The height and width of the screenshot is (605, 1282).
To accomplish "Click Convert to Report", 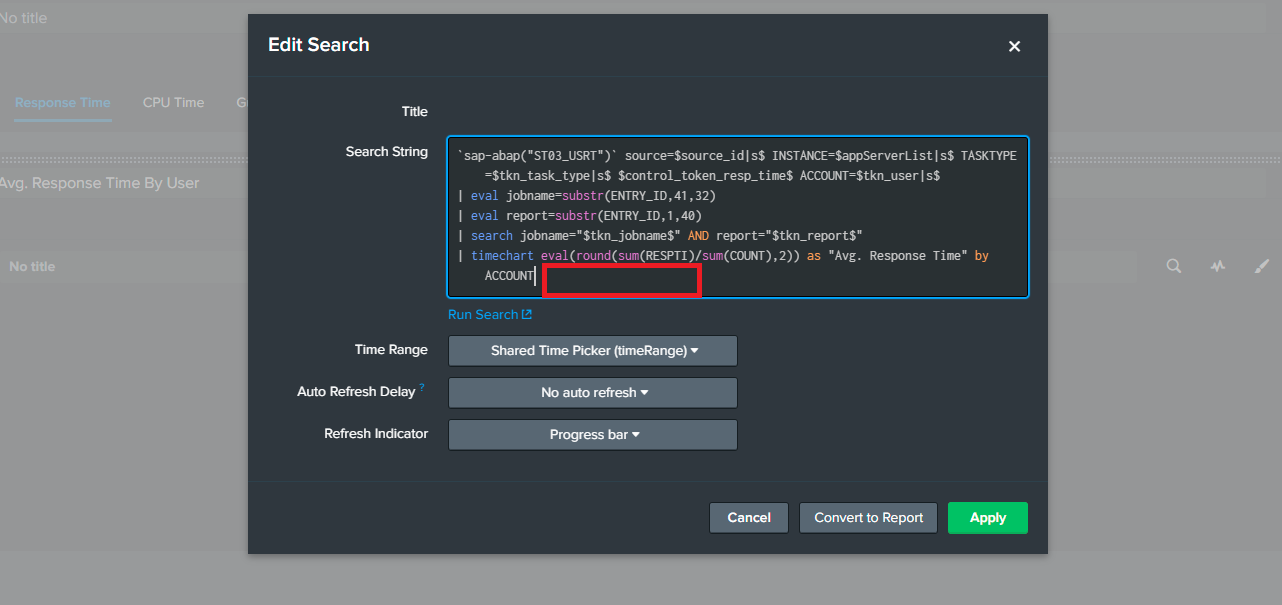I will [868, 518].
